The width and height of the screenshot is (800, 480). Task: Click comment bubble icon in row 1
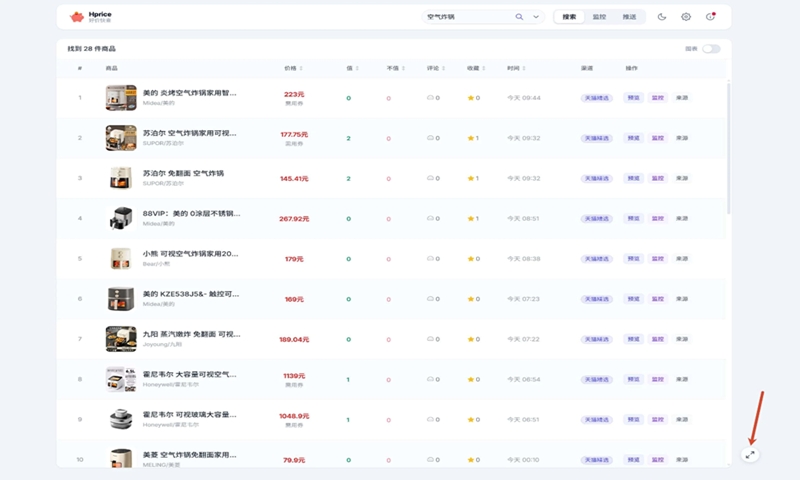pos(430,98)
